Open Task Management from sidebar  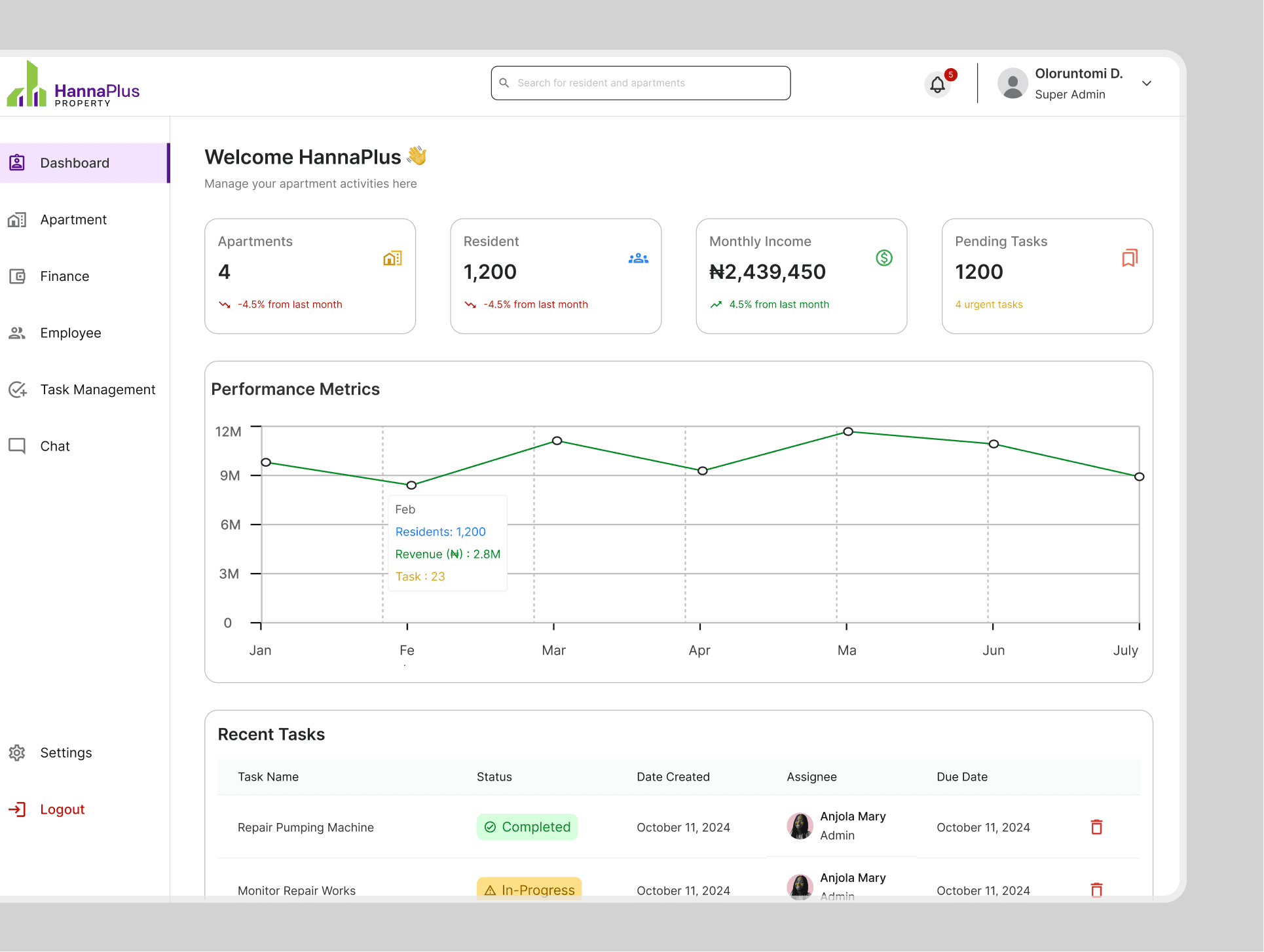point(98,390)
